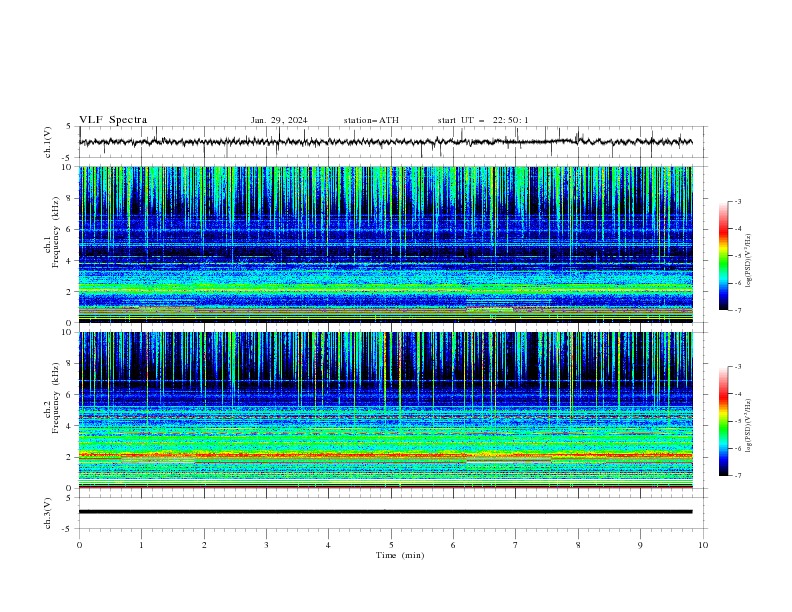Click time axis tick label "9"
The width and height of the screenshot is (792, 612).
click(x=640, y=545)
